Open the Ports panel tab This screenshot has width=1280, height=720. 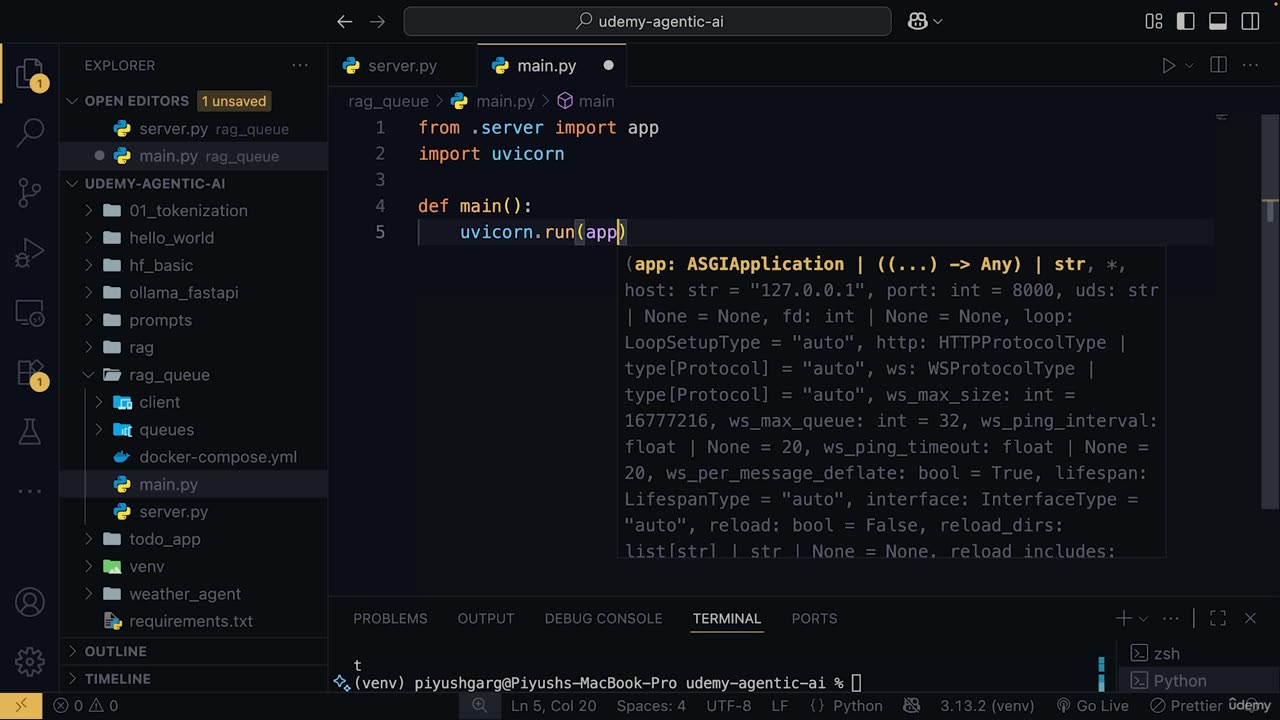[x=814, y=619]
